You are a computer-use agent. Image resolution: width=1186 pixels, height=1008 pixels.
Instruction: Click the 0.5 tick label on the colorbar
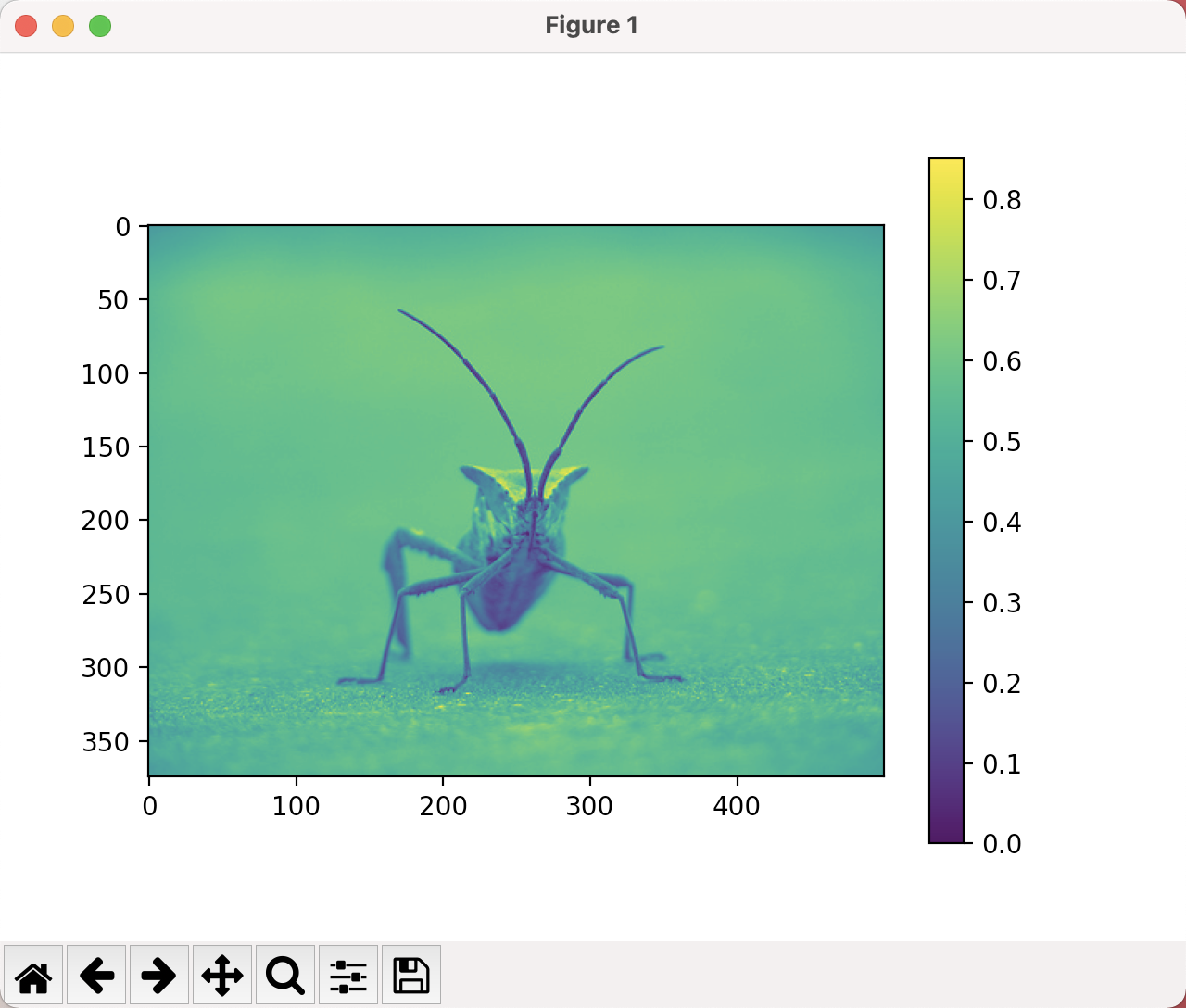[1002, 442]
